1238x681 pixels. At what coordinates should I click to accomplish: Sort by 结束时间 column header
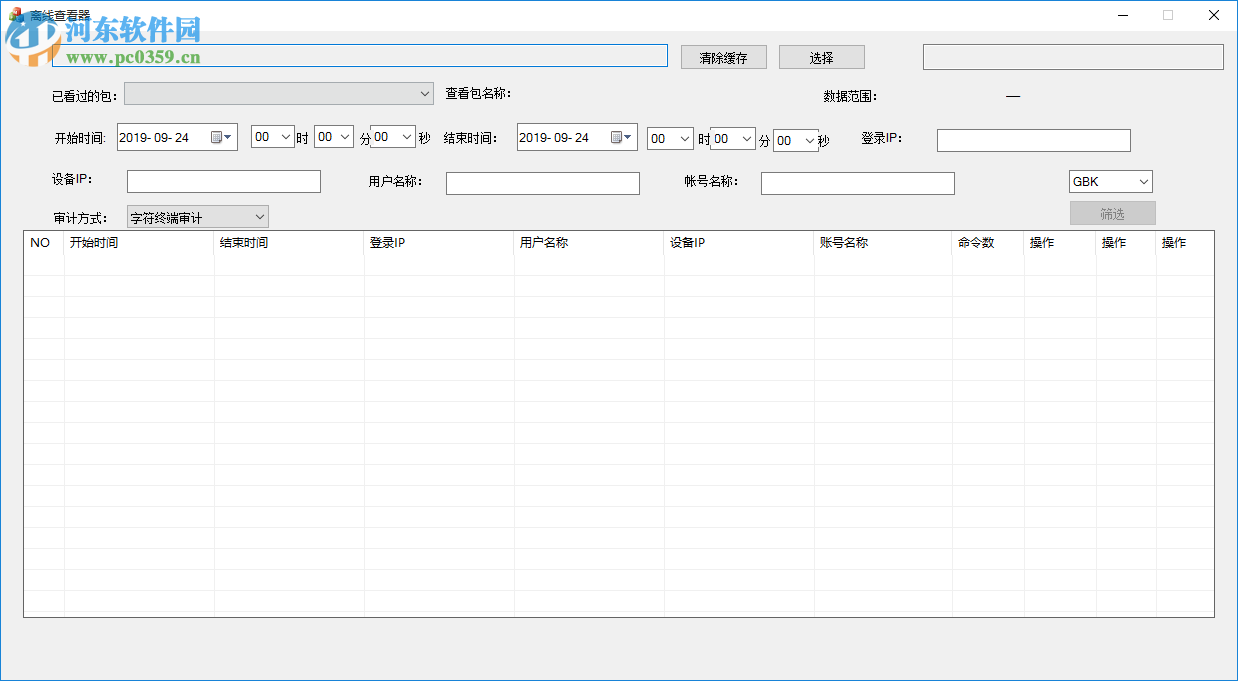pyautogui.click(x=289, y=243)
